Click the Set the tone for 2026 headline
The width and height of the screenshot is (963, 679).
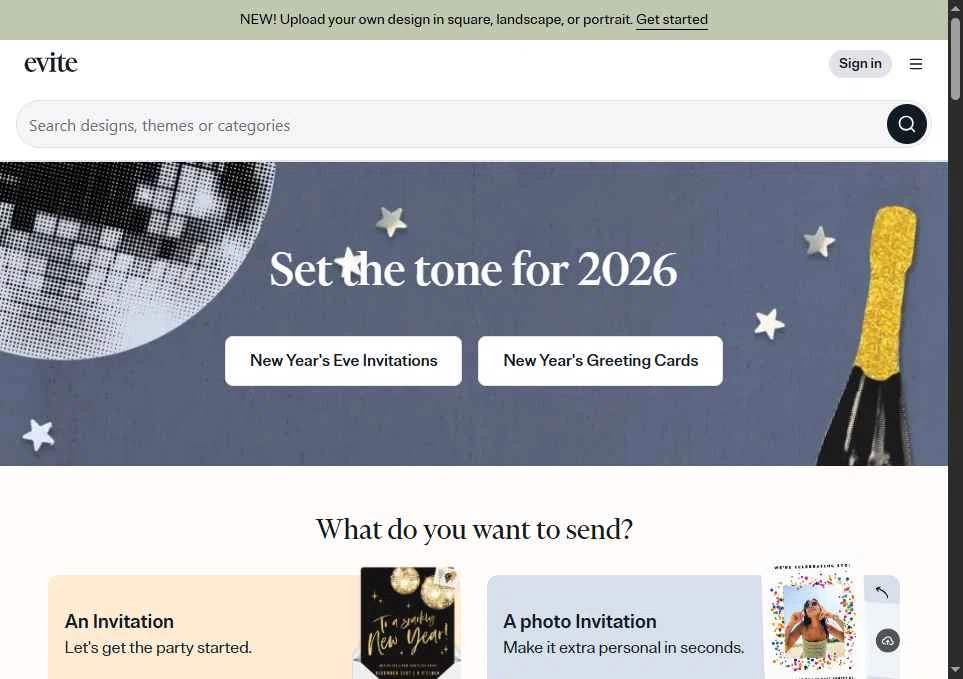coord(473,270)
